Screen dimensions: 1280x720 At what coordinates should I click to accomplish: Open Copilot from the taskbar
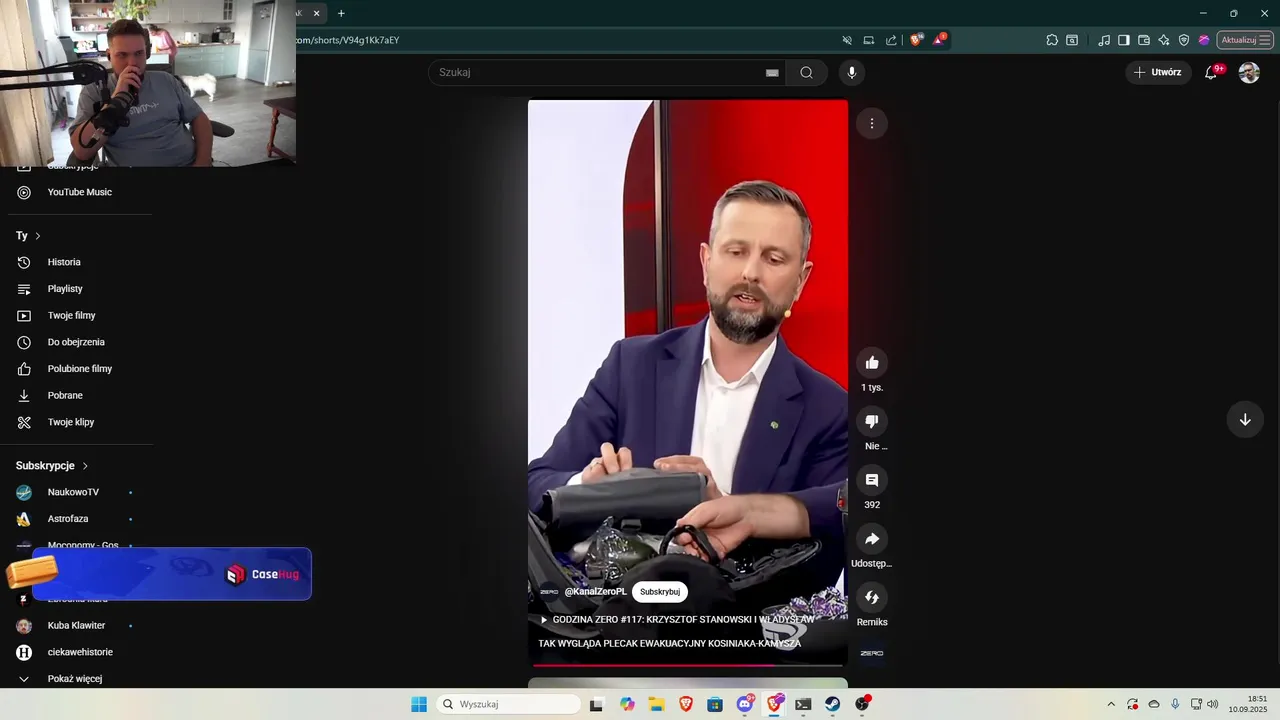tap(627, 704)
